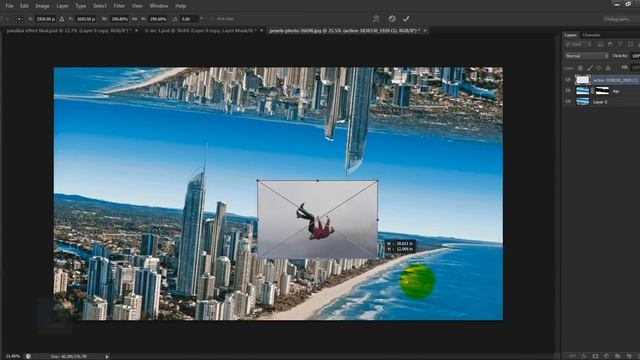Open the Help menu
640x360 pixels.
click(180, 6)
